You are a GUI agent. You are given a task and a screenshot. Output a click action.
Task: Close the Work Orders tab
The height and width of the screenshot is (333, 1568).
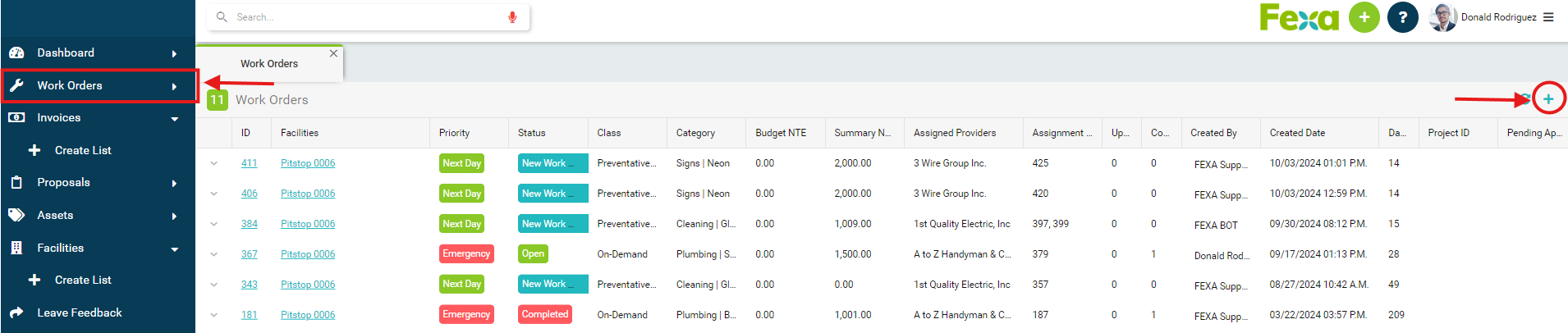333,53
